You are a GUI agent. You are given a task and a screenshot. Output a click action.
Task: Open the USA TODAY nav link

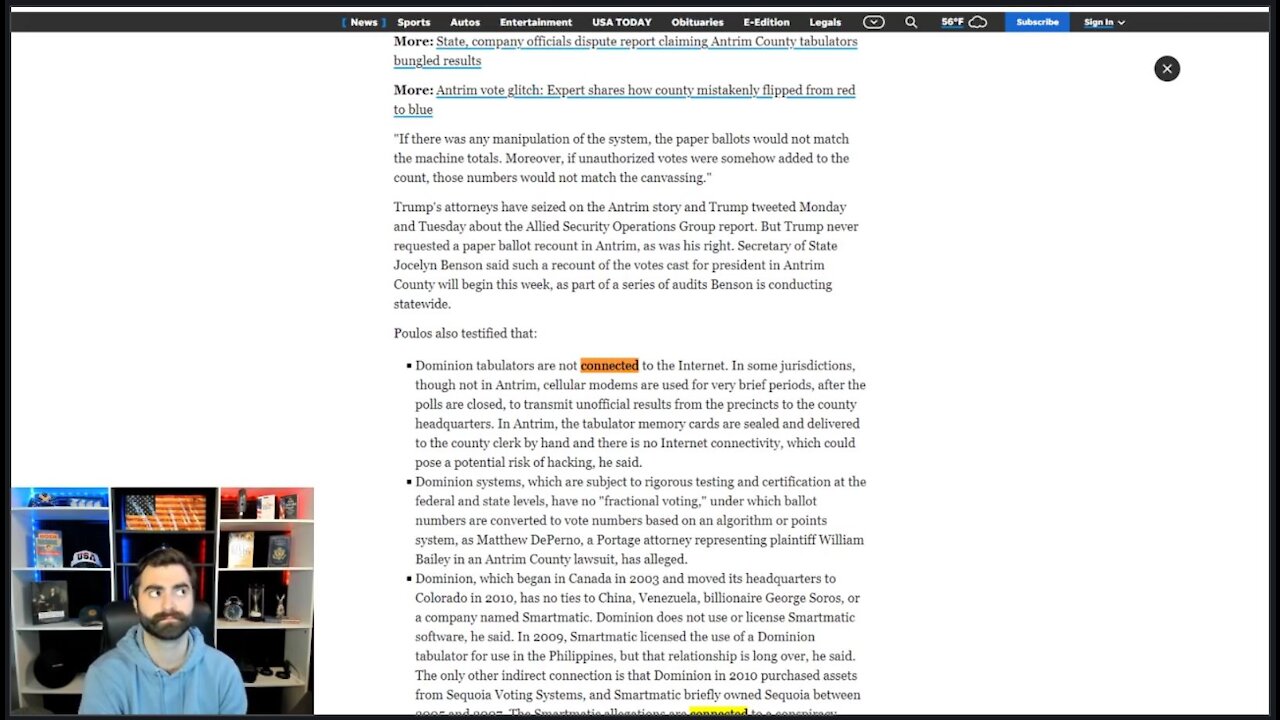pyautogui.click(x=621, y=22)
